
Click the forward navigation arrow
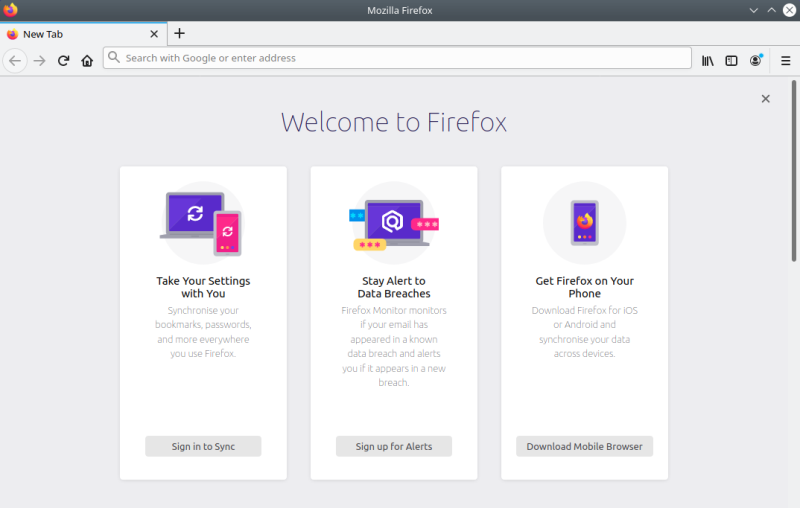(x=39, y=61)
